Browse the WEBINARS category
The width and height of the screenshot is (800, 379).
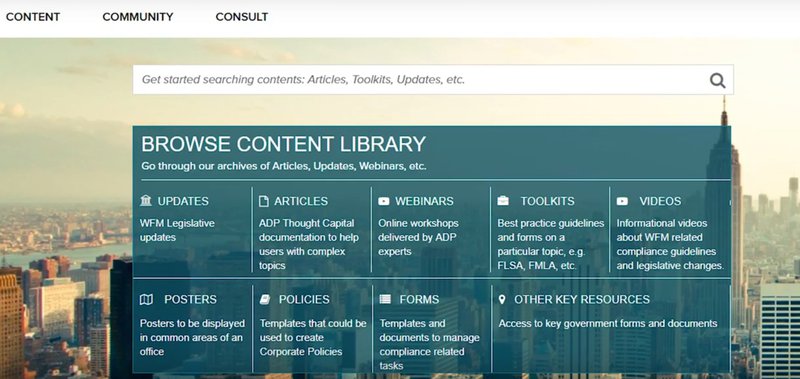coord(424,201)
